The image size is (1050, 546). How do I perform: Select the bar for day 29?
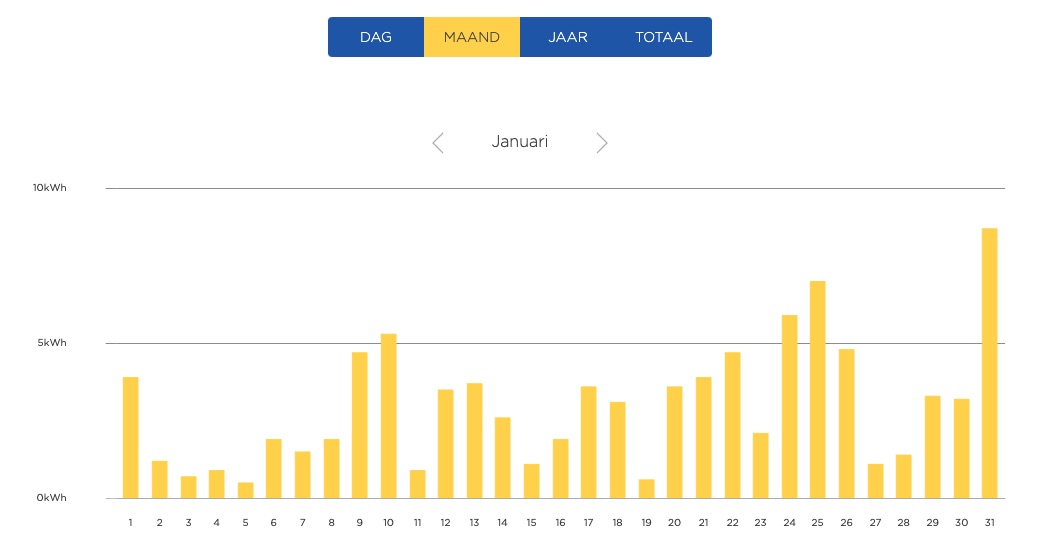click(x=933, y=447)
